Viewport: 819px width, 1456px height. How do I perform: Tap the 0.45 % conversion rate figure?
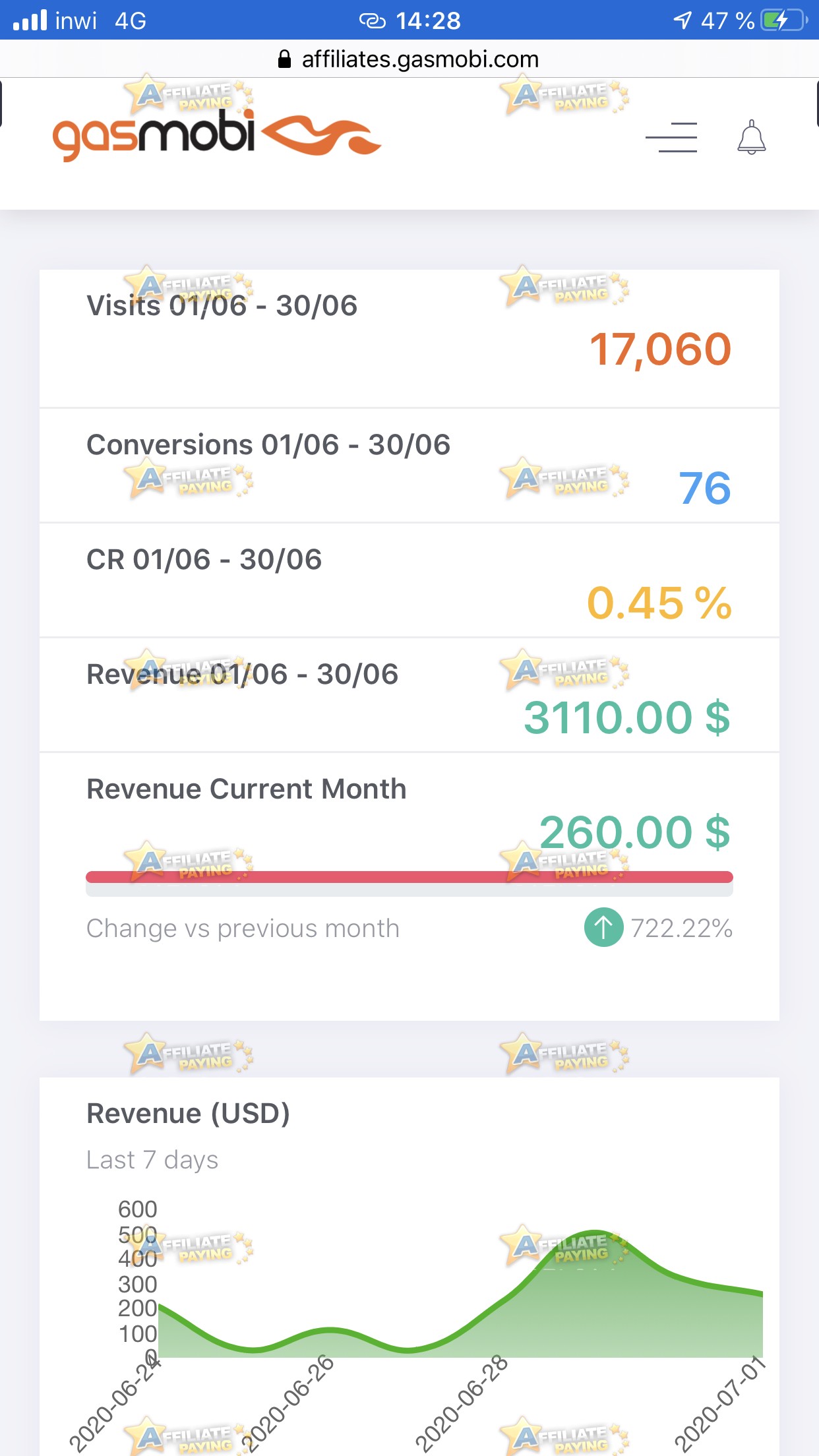pos(659,603)
